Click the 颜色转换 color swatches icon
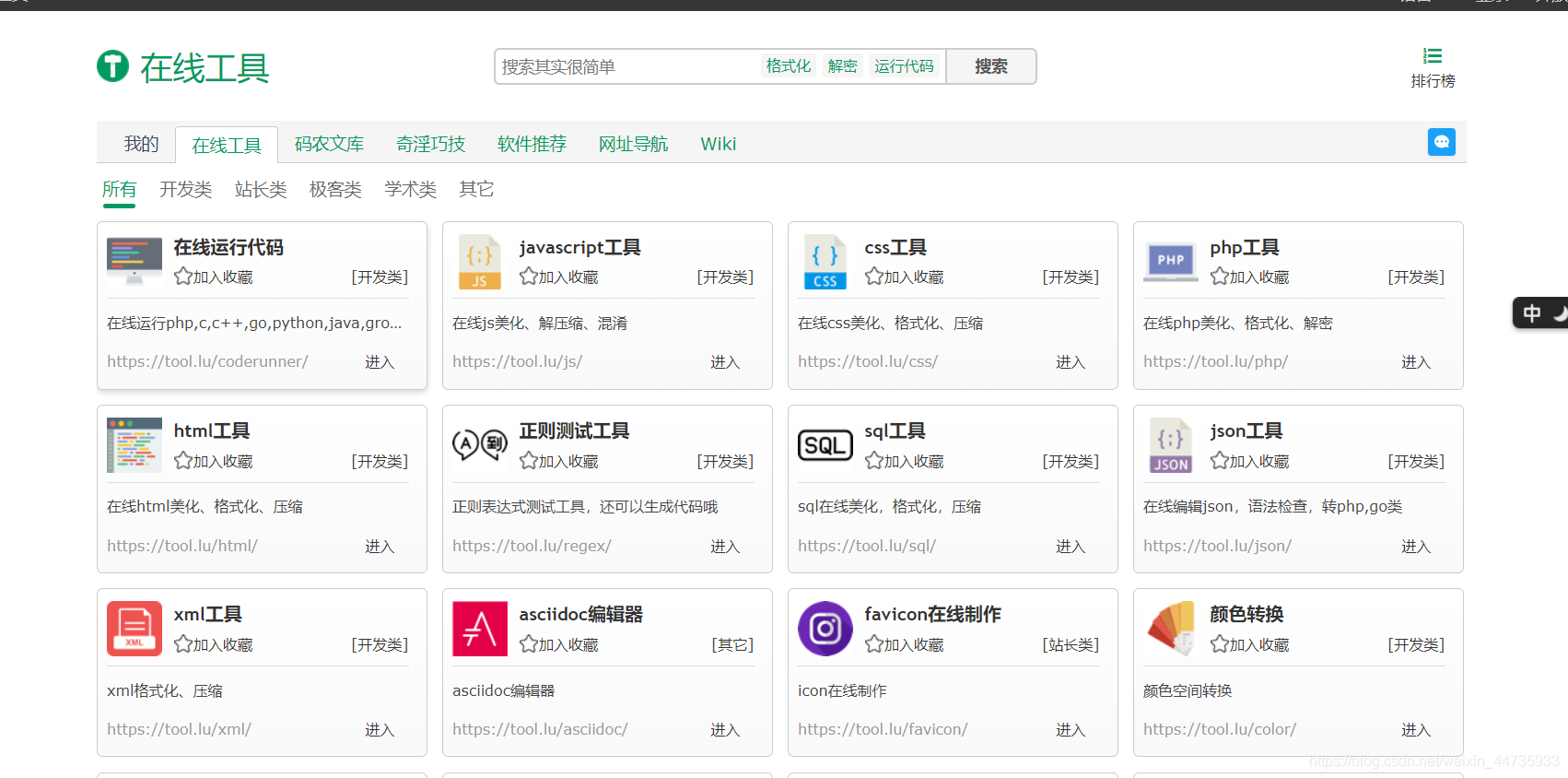The height and width of the screenshot is (778, 1568). point(1171,629)
